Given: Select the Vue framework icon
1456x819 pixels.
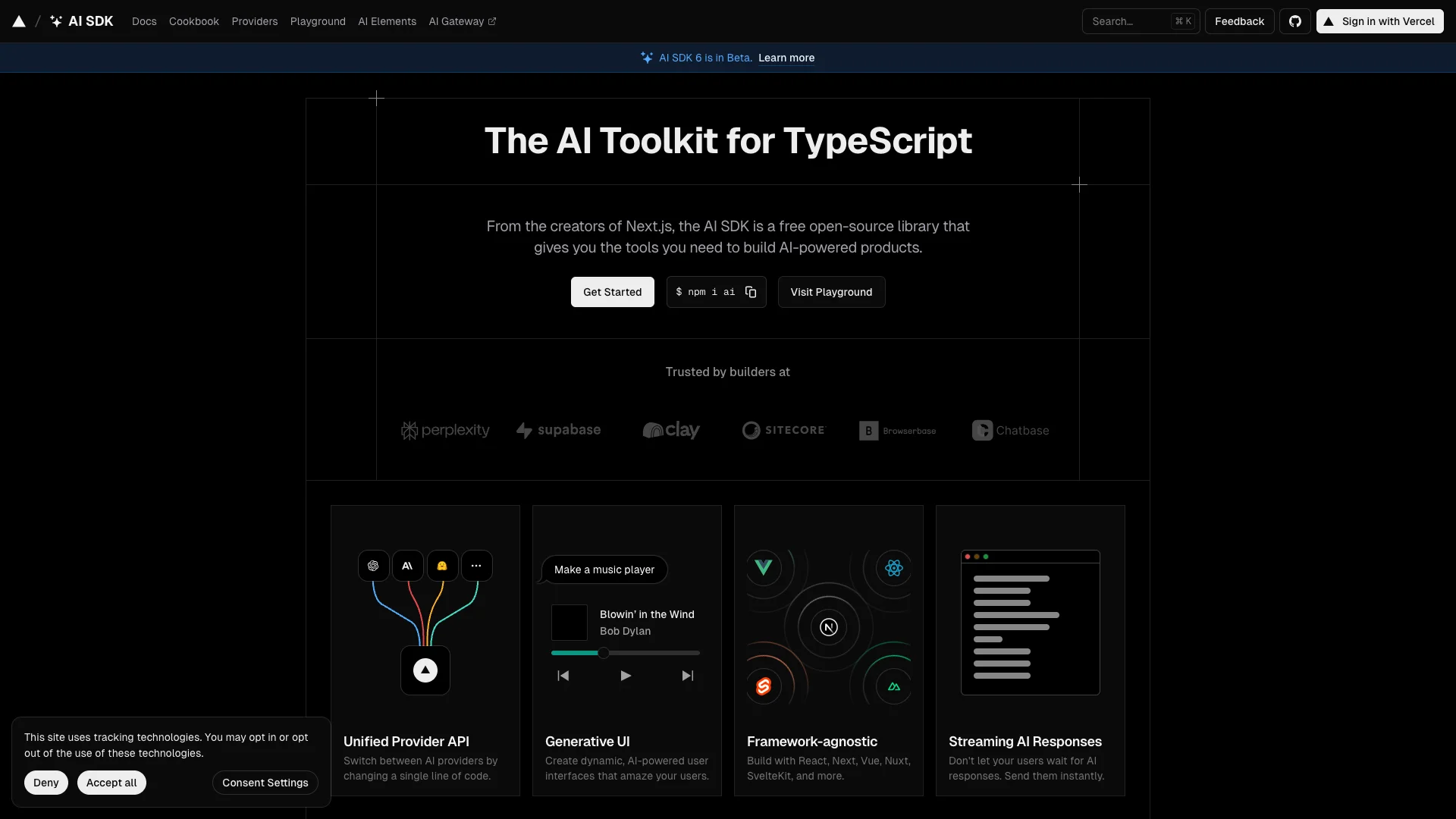Looking at the screenshot, I should coord(764,566).
